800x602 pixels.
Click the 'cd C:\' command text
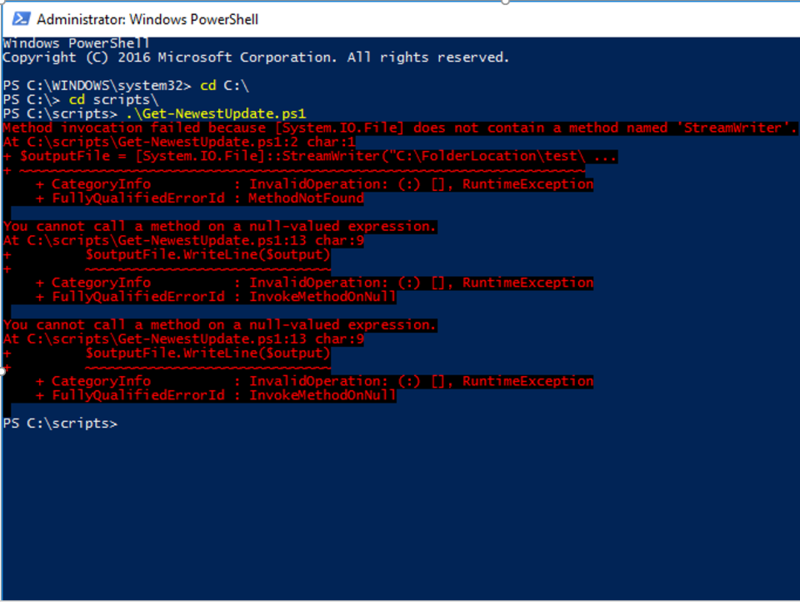224,85
